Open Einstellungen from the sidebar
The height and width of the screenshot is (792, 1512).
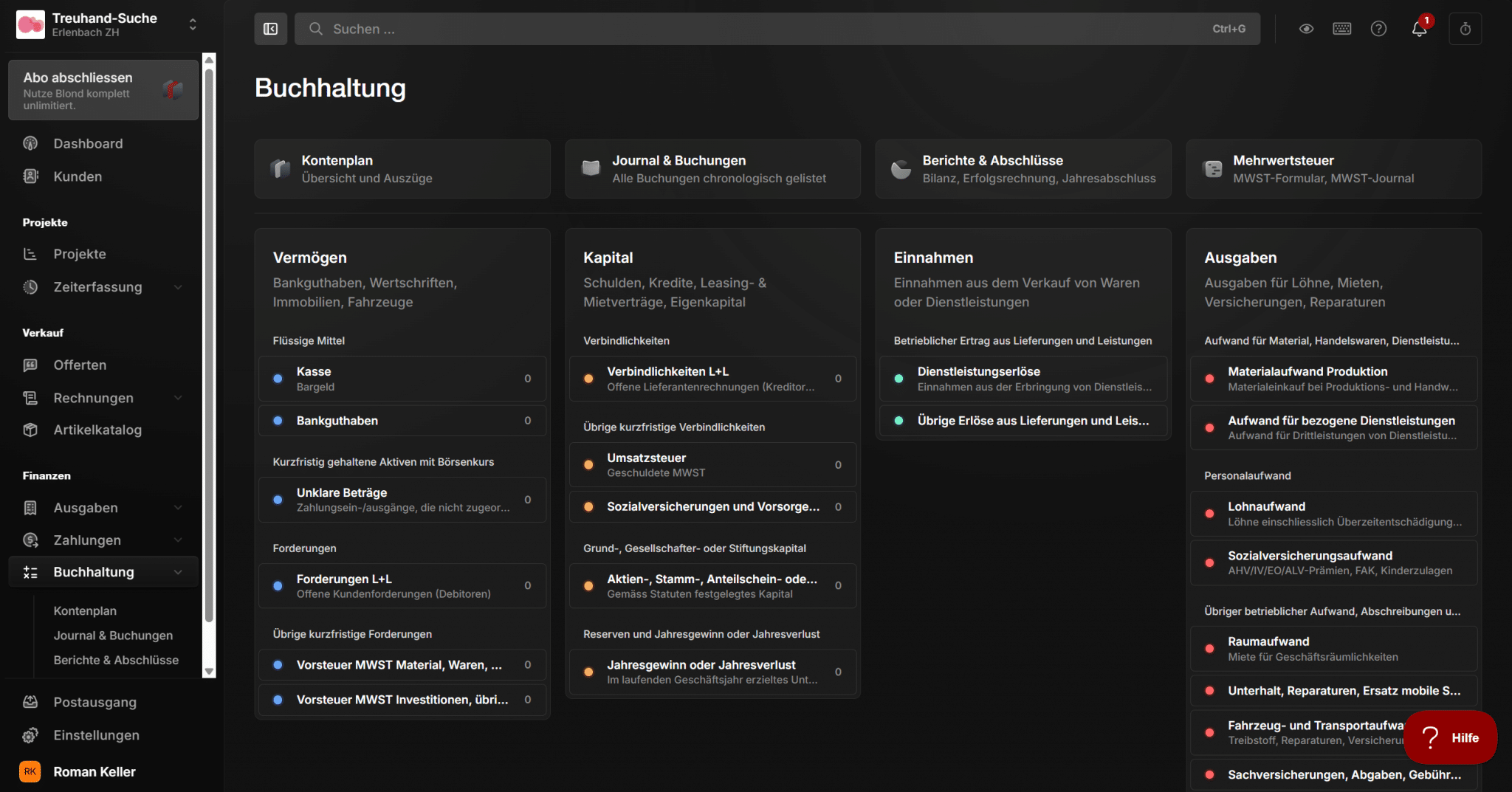coord(96,735)
